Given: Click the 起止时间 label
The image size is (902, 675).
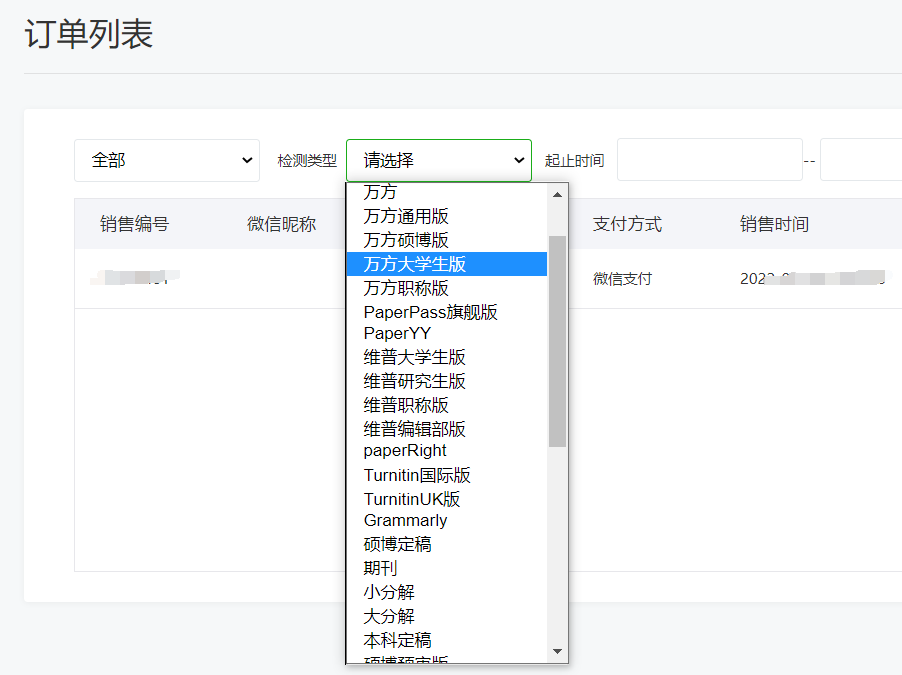Looking at the screenshot, I should click(x=575, y=161).
